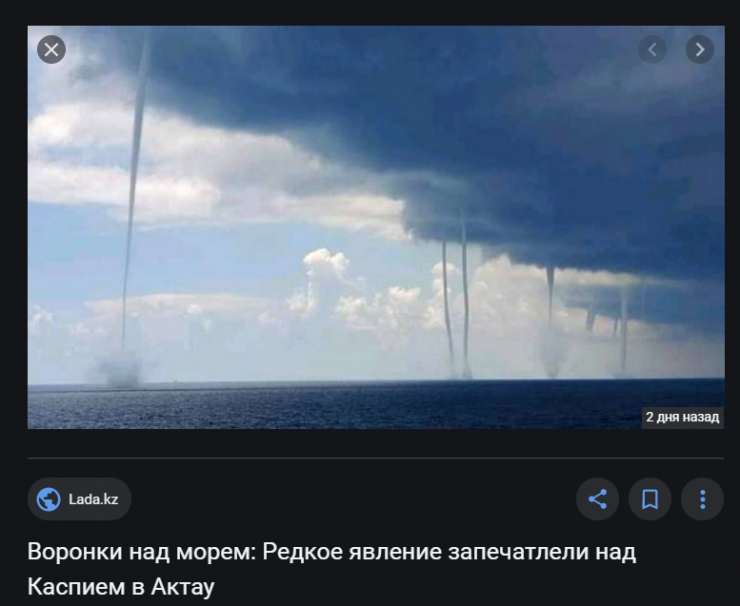The height and width of the screenshot is (606, 740).
Task: Go to the previous image arrow
Action: click(x=652, y=49)
